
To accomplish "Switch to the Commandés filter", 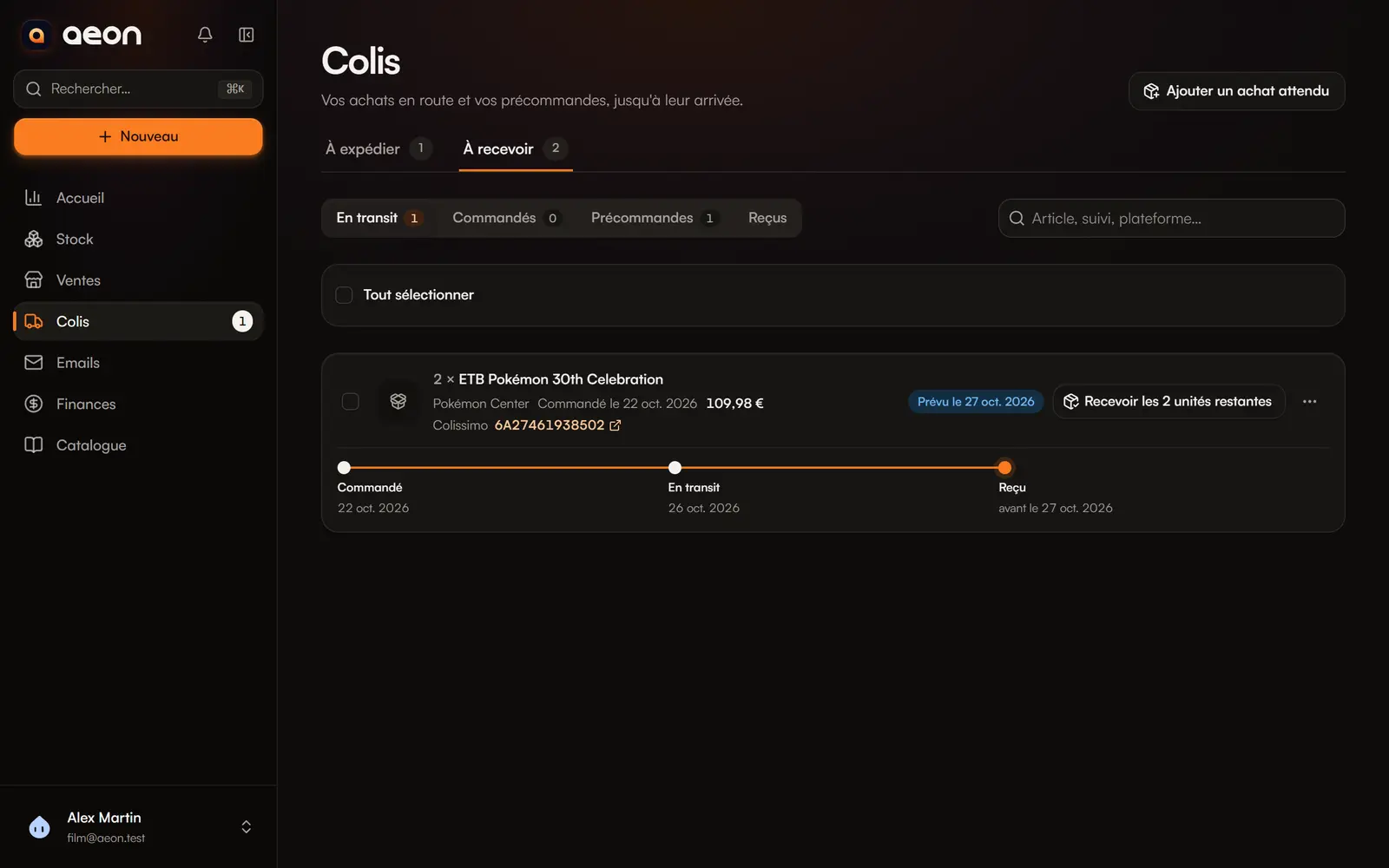I will tap(506, 218).
